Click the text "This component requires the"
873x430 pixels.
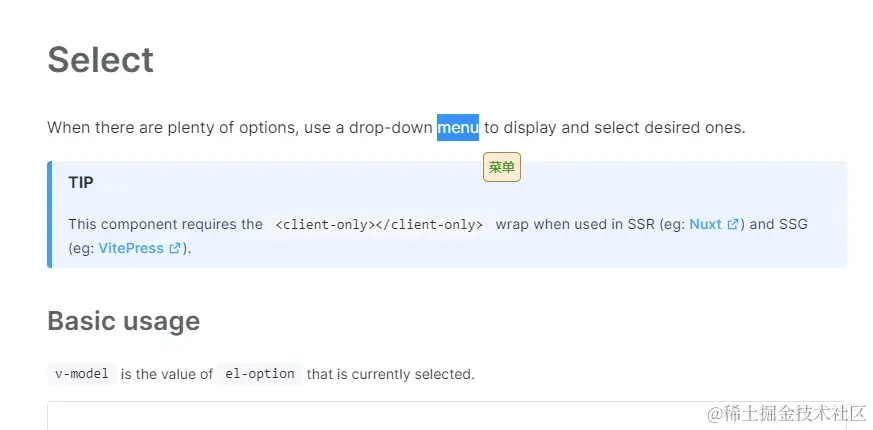click(165, 225)
